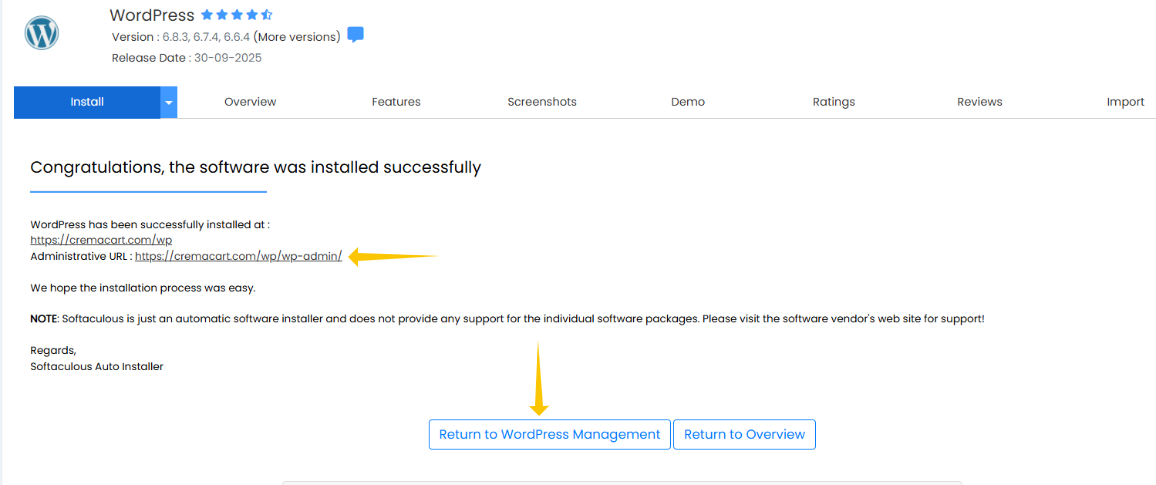Click Return to WordPress Management button
Viewport: 1156px width, 485px height.
pos(549,434)
